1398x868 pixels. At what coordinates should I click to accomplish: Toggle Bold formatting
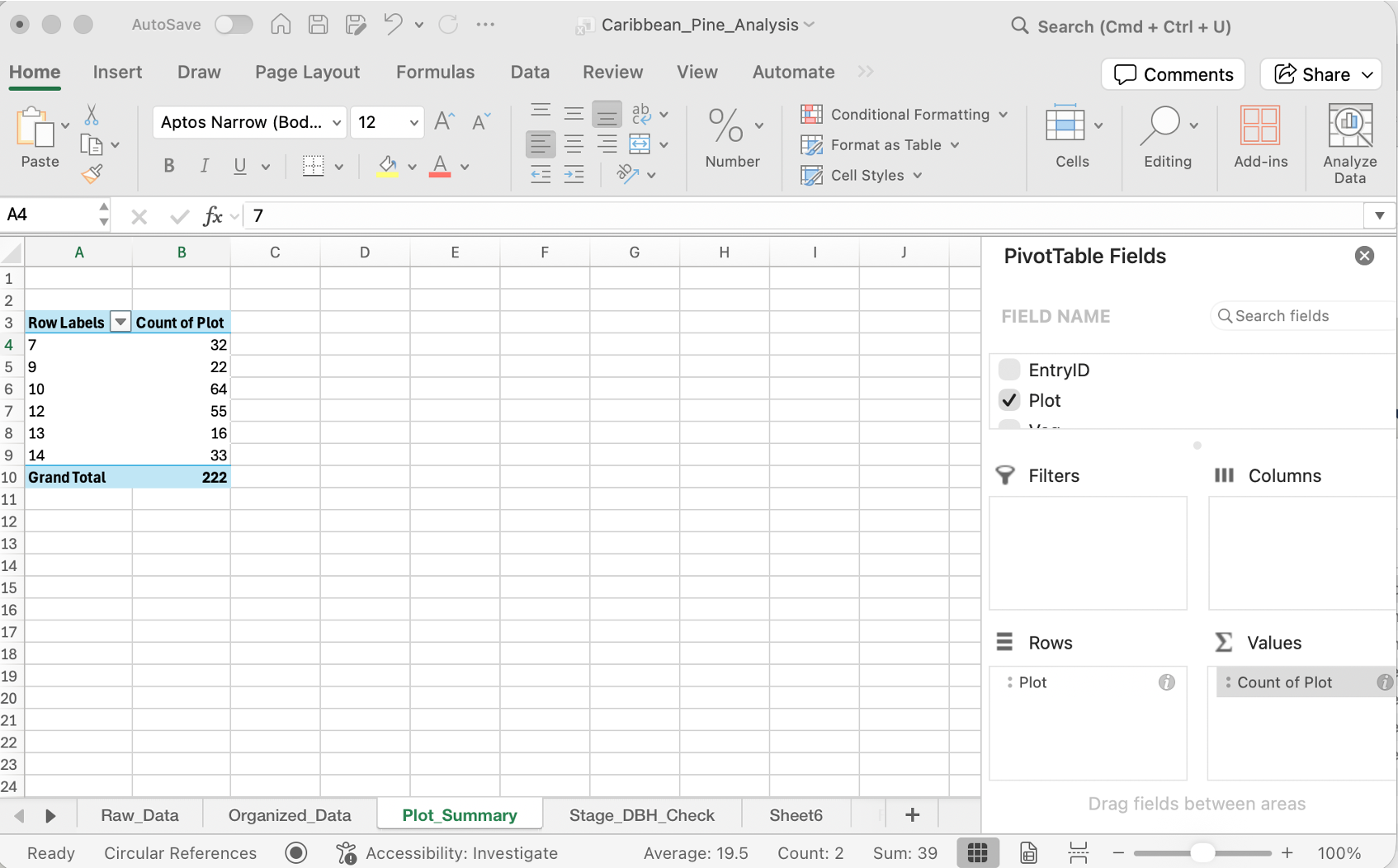point(169,167)
